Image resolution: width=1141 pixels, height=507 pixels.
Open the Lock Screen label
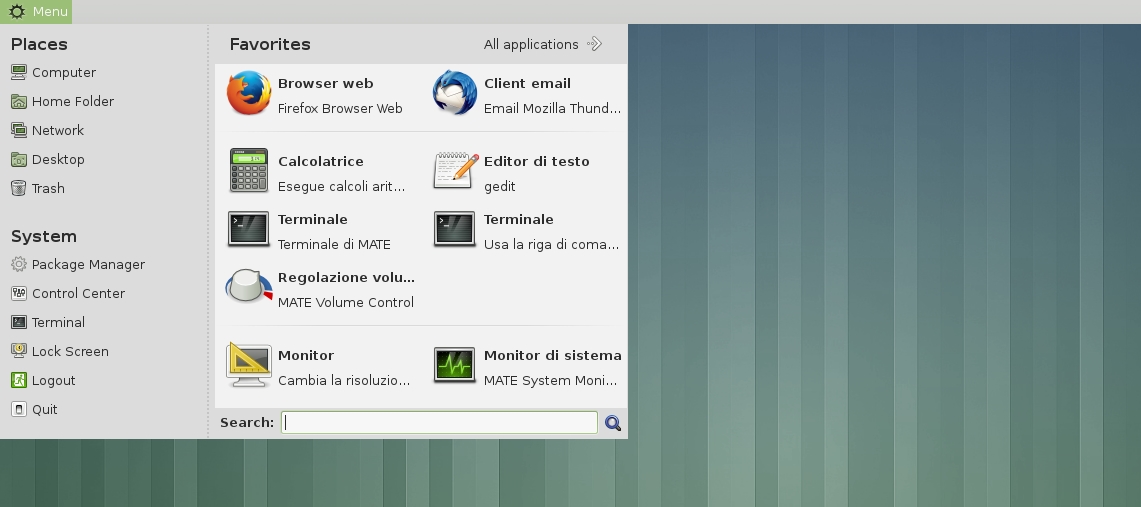tap(71, 351)
